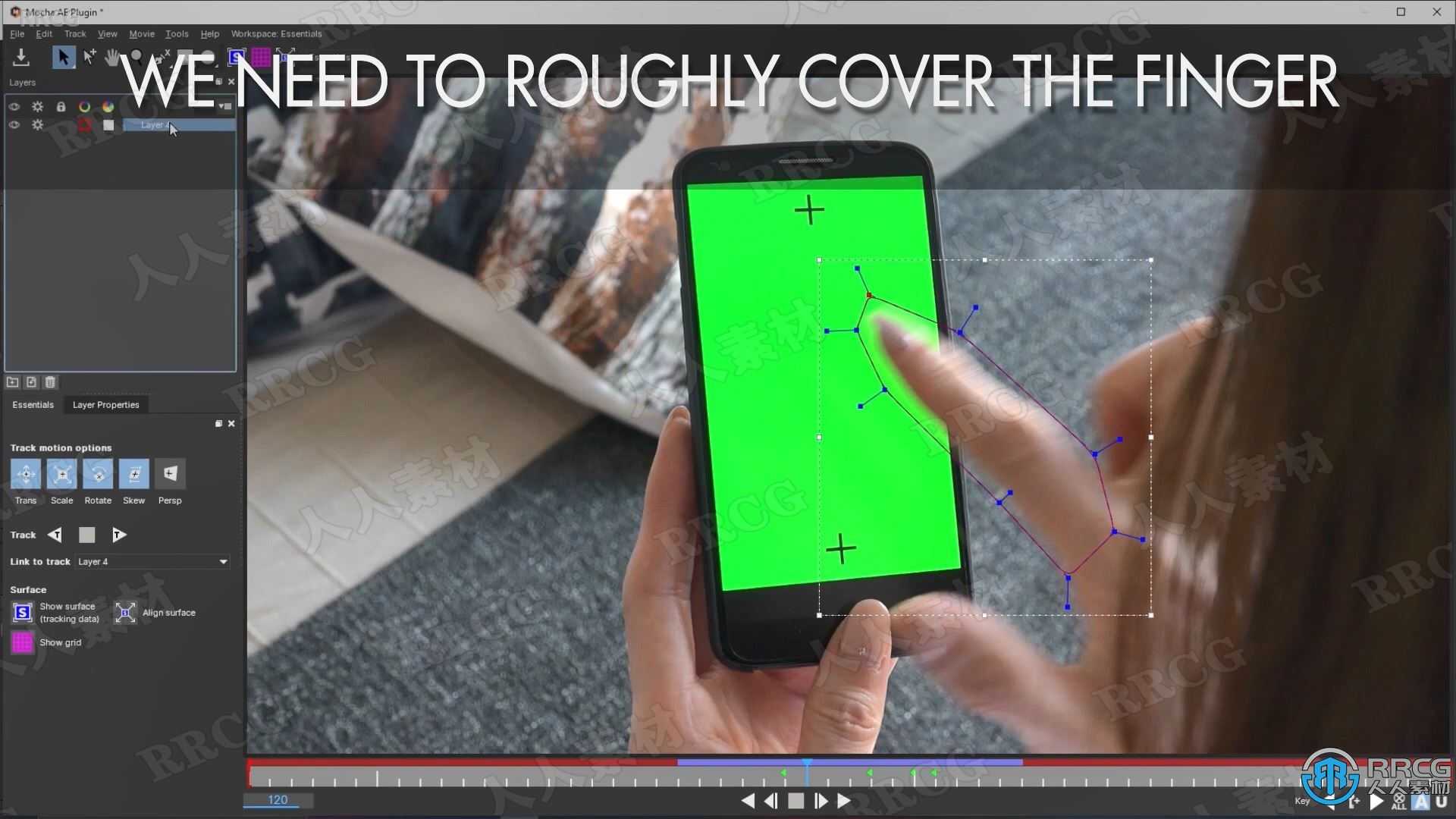Select the Skew track motion option

point(134,474)
